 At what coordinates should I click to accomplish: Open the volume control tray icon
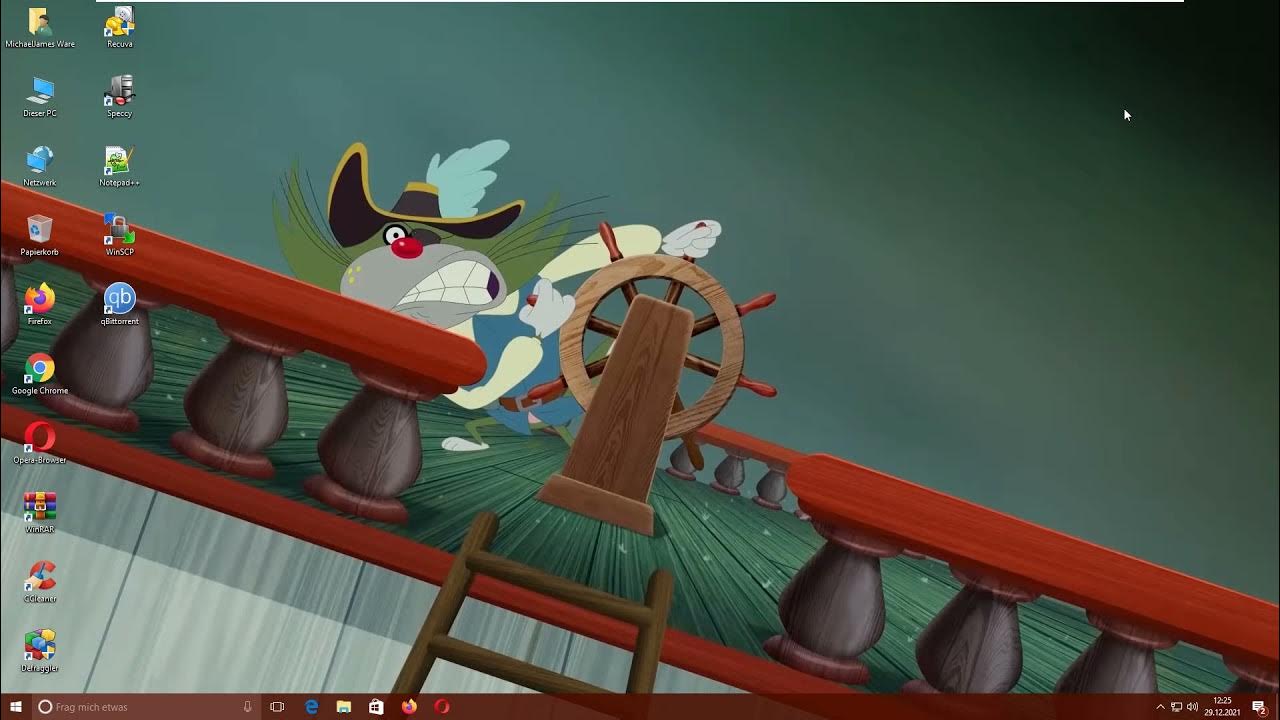[x=1192, y=707]
